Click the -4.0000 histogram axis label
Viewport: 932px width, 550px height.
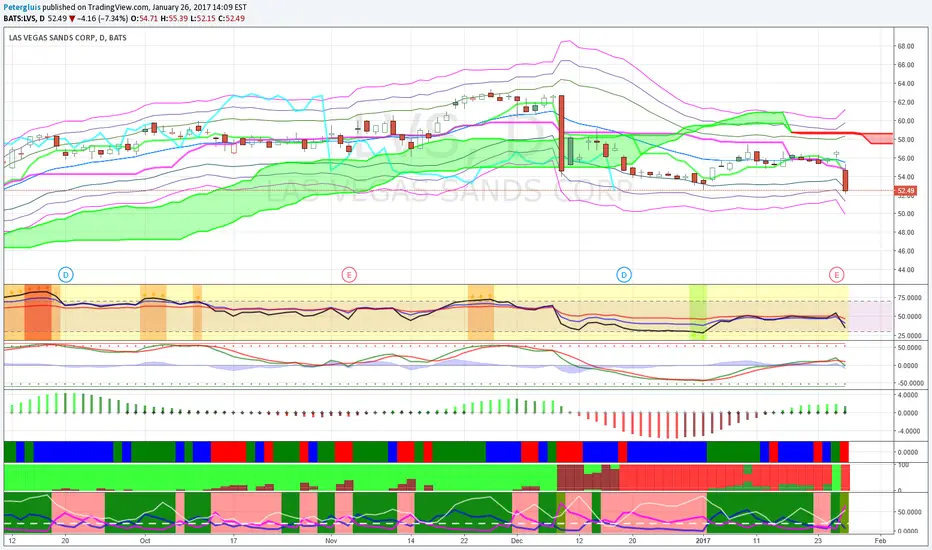[909, 431]
